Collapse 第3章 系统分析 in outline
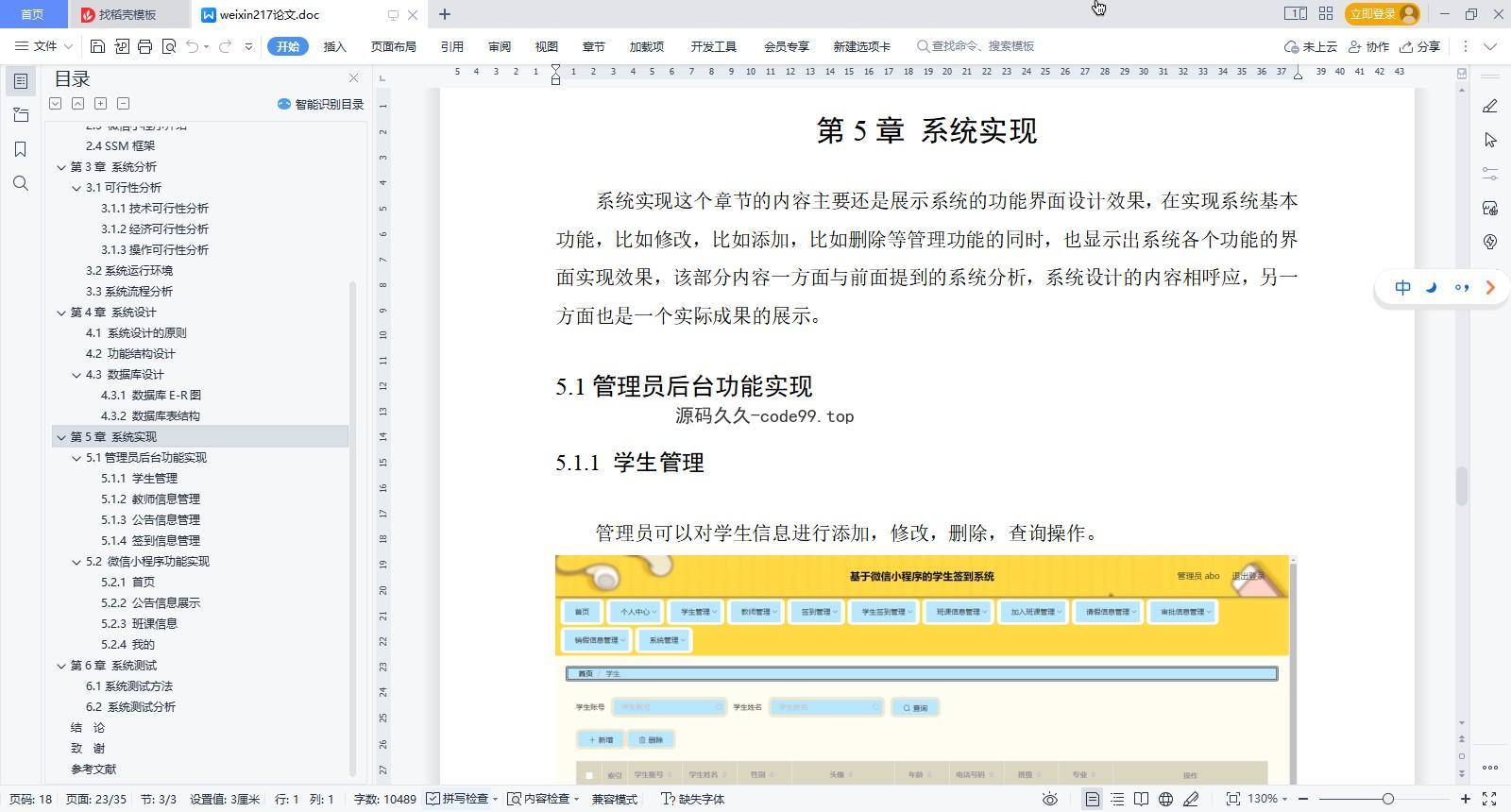Image resolution: width=1511 pixels, height=812 pixels. [x=61, y=167]
